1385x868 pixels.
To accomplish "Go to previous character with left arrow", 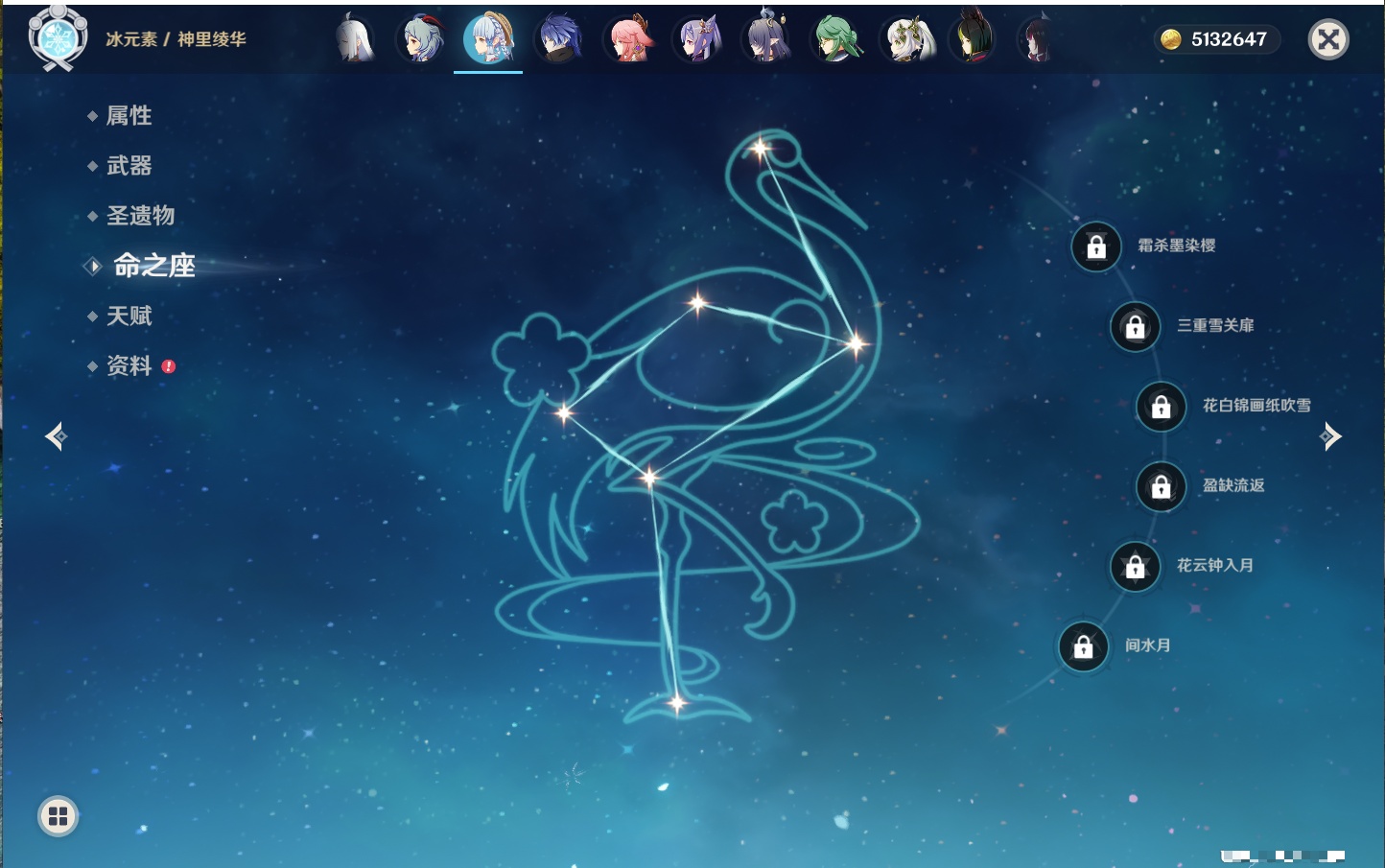I will pyautogui.click(x=56, y=436).
